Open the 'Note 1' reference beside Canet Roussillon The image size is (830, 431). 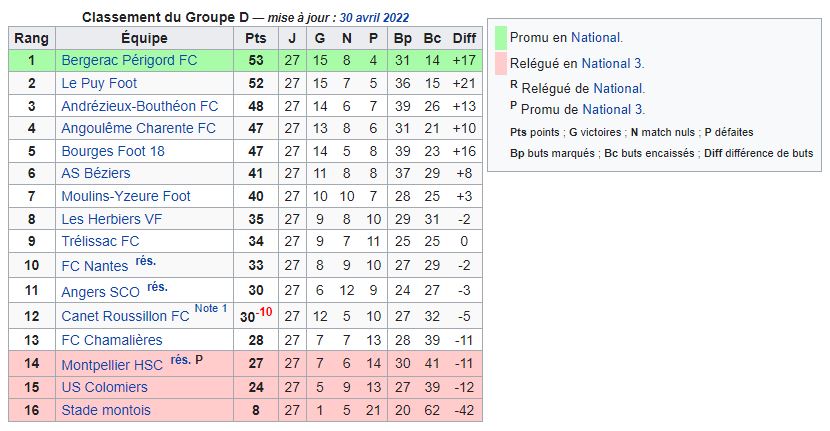point(211,308)
